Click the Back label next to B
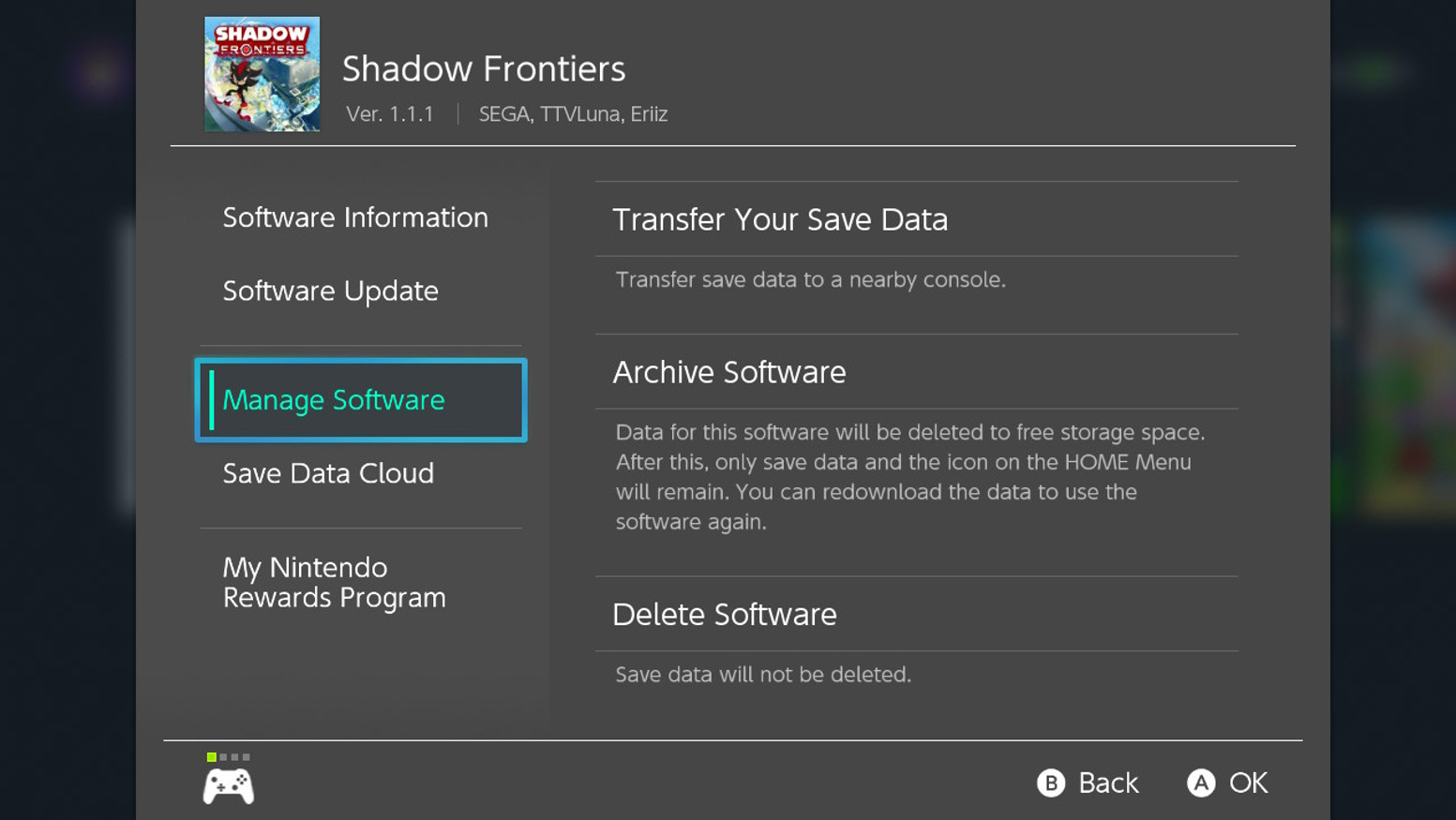The height and width of the screenshot is (820, 1456). (1109, 783)
